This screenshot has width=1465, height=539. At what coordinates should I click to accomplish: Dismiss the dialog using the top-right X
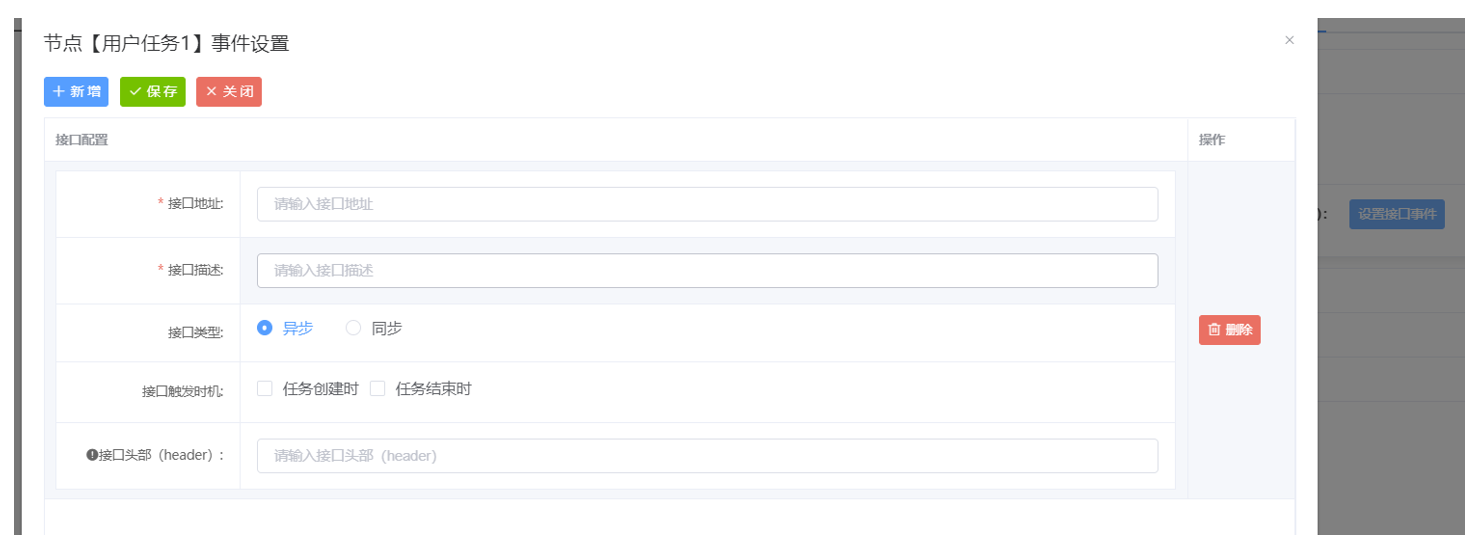click(1289, 40)
